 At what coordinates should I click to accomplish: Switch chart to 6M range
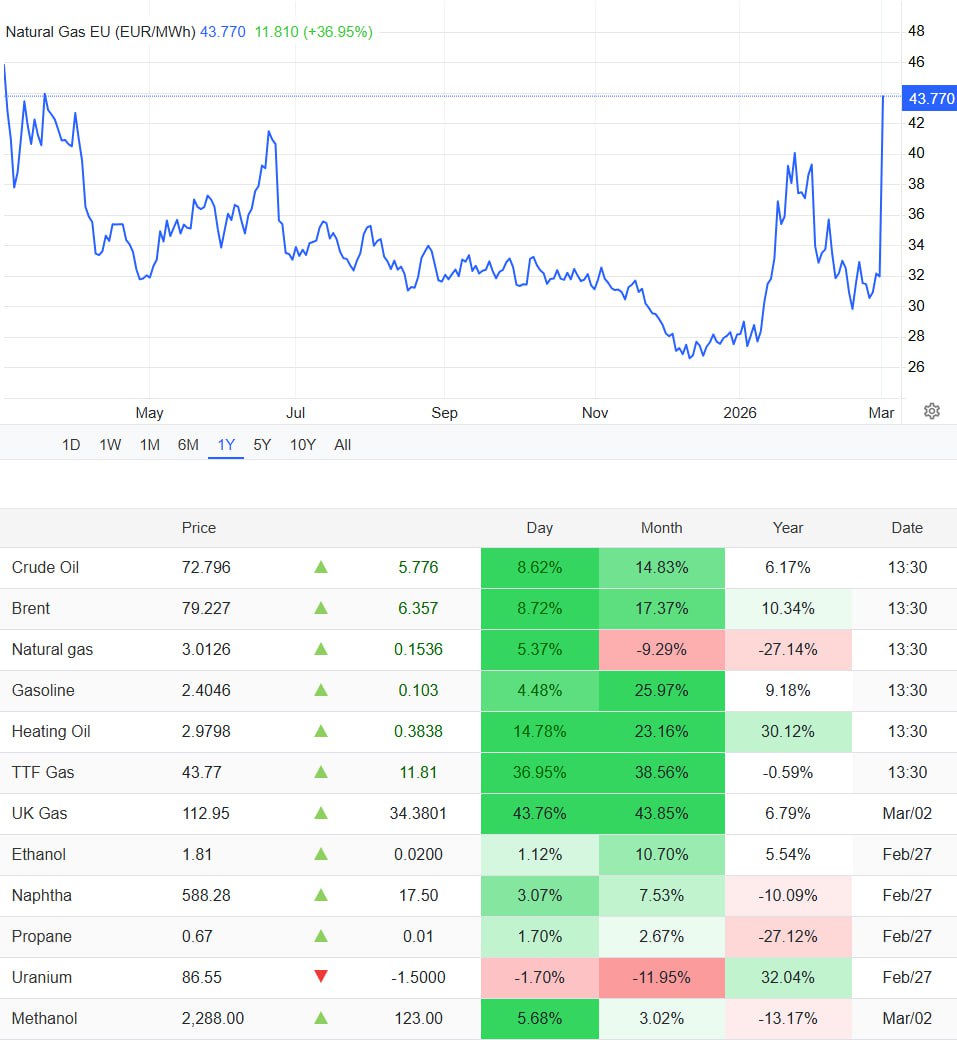point(188,445)
